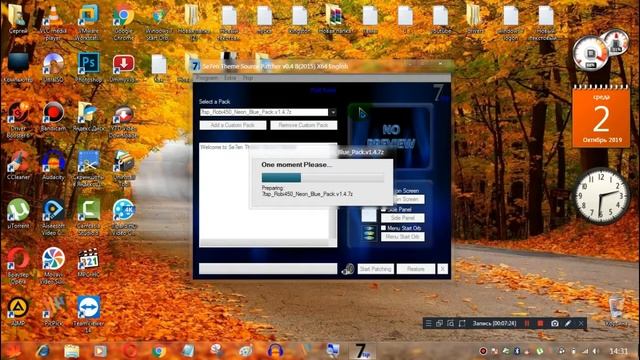Open the TeamViewer 14 desktop shortcut
640x360 pixels.
click(x=89, y=314)
